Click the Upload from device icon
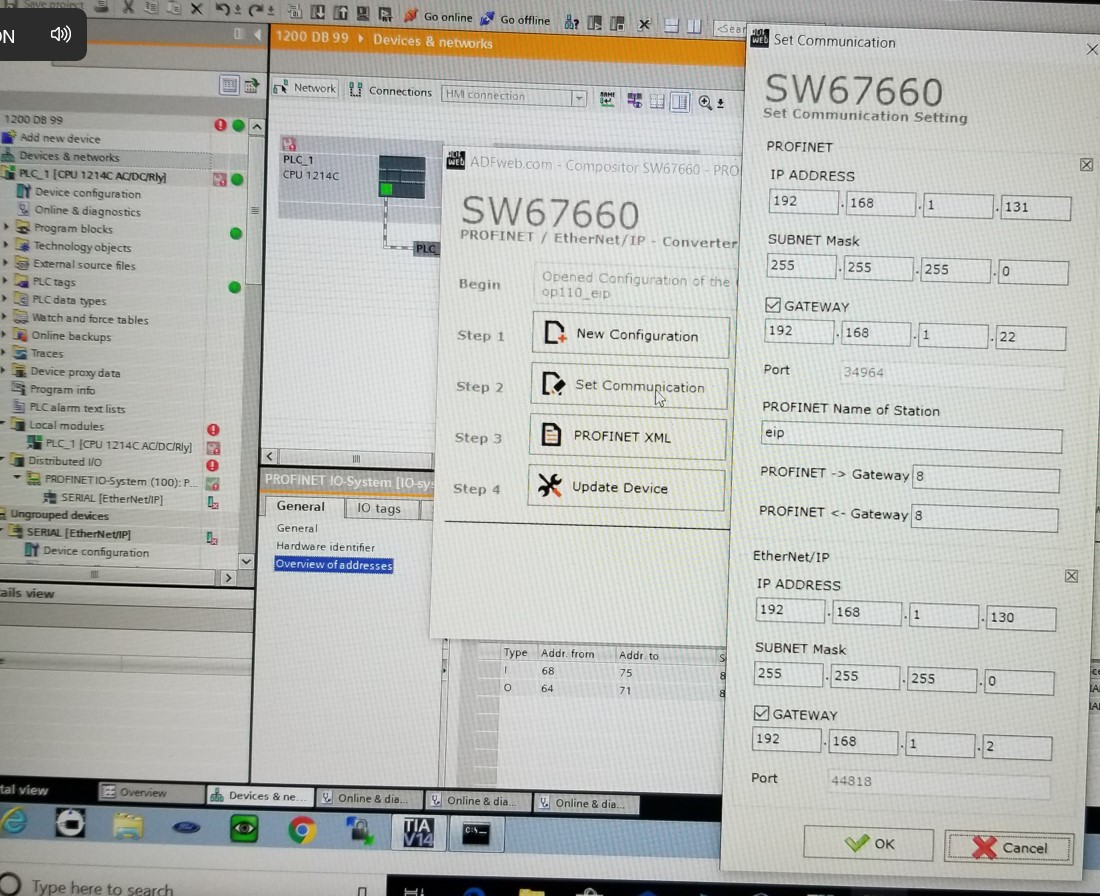This screenshot has width=1100, height=896. (340, 13)
